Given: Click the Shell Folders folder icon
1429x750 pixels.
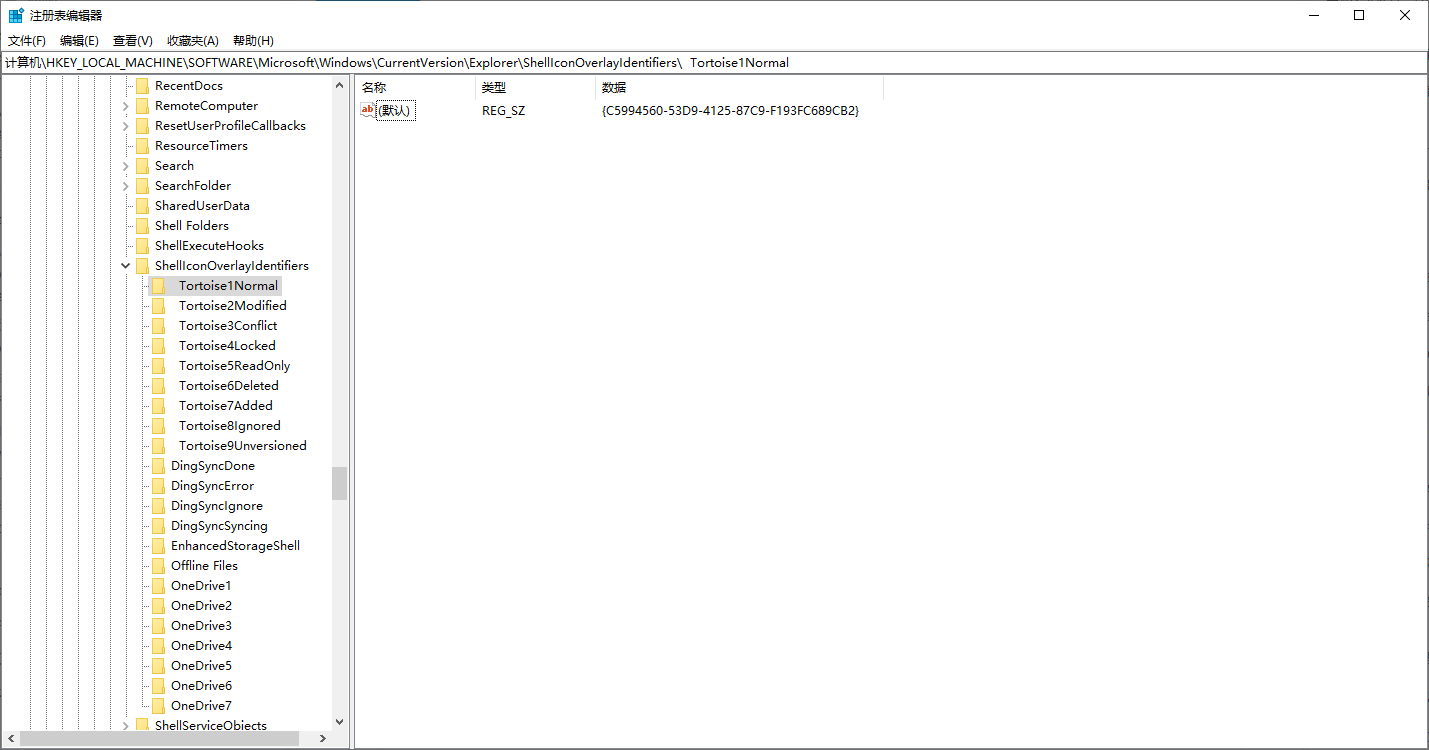Looking at the screenshot, I should click(142, 226).
